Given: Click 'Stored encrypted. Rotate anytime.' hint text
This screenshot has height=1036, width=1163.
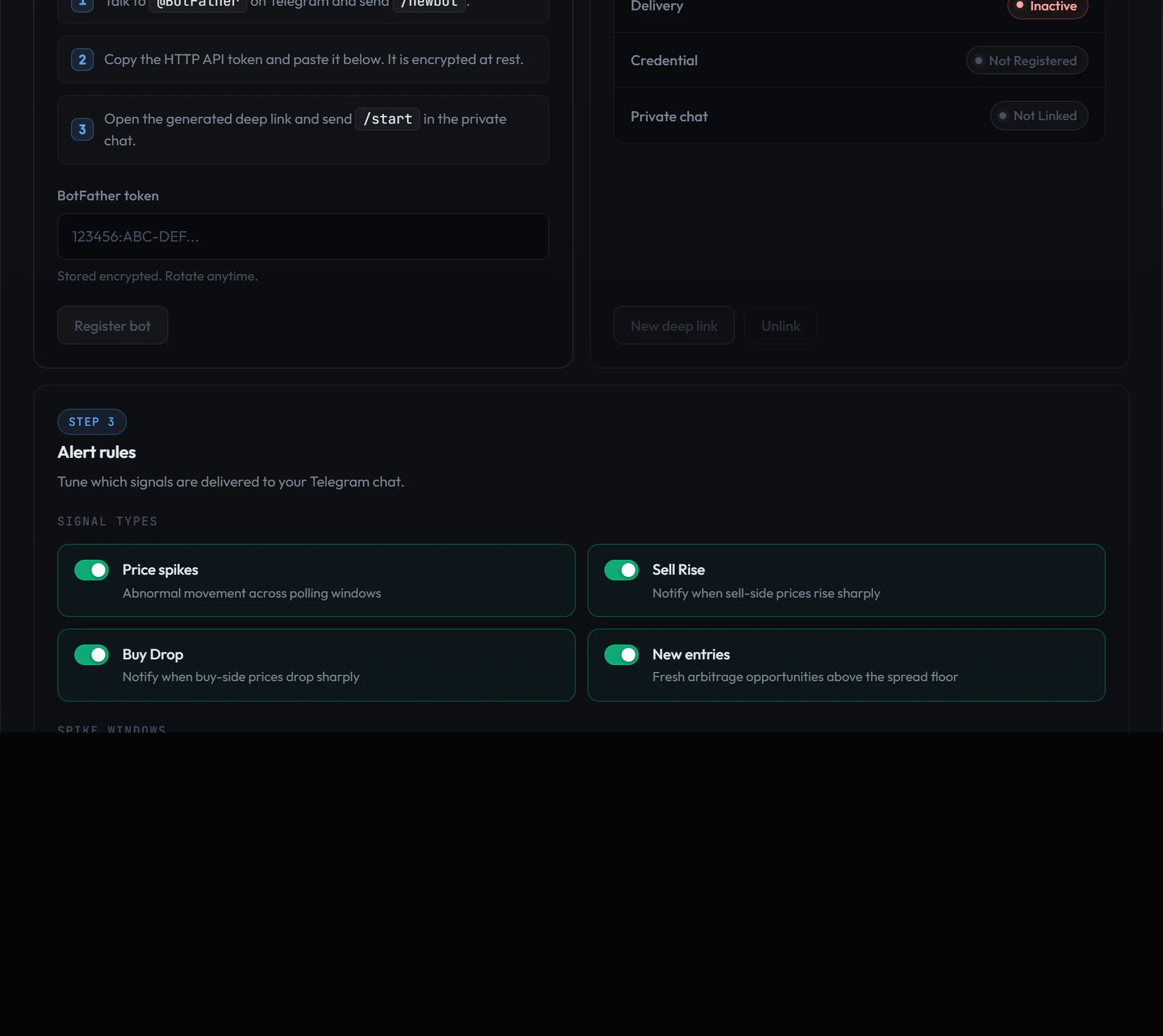Looking at the screenshot, I should click(x=157, y=276).
